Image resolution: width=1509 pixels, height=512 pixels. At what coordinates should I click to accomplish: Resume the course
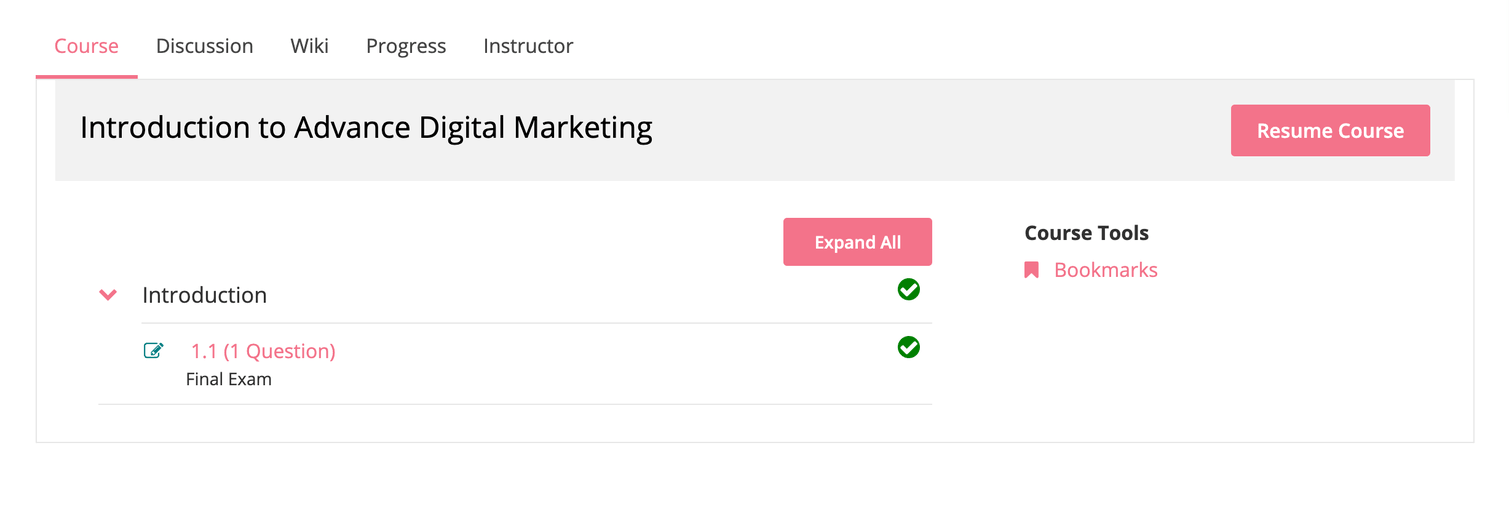coord(1330,131)
